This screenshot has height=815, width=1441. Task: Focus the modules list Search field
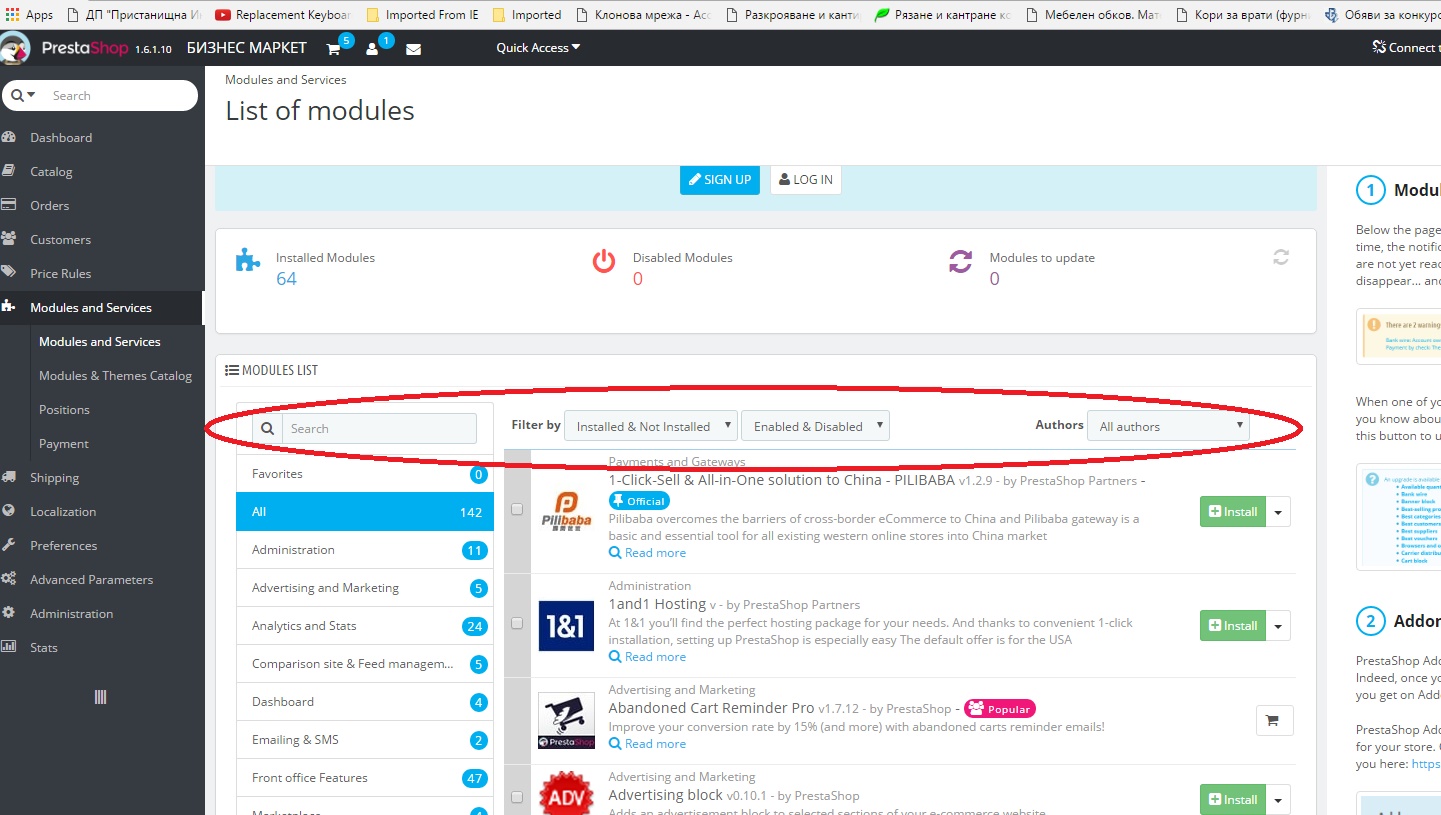(x=379, y=428)
